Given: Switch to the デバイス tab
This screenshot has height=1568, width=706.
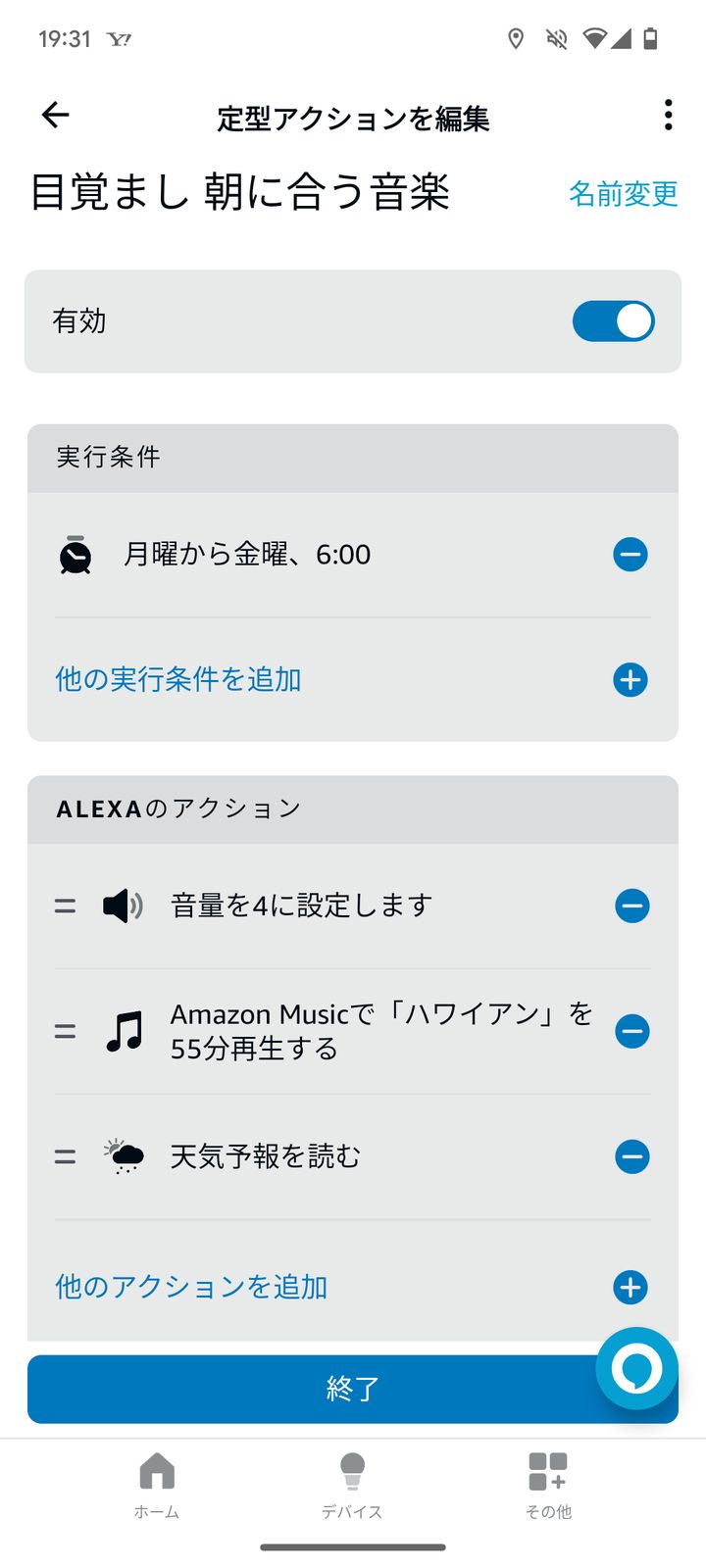Looking at the screenshot, I should coord(352,1485).
